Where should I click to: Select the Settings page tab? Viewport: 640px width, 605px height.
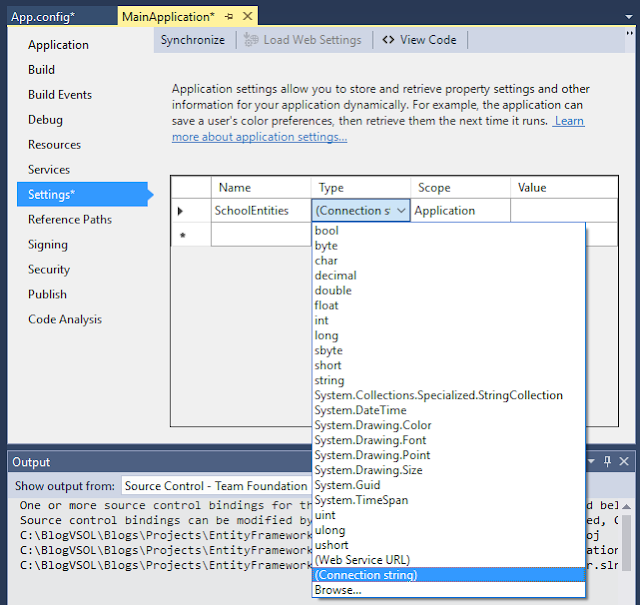(x=83, y=194)
